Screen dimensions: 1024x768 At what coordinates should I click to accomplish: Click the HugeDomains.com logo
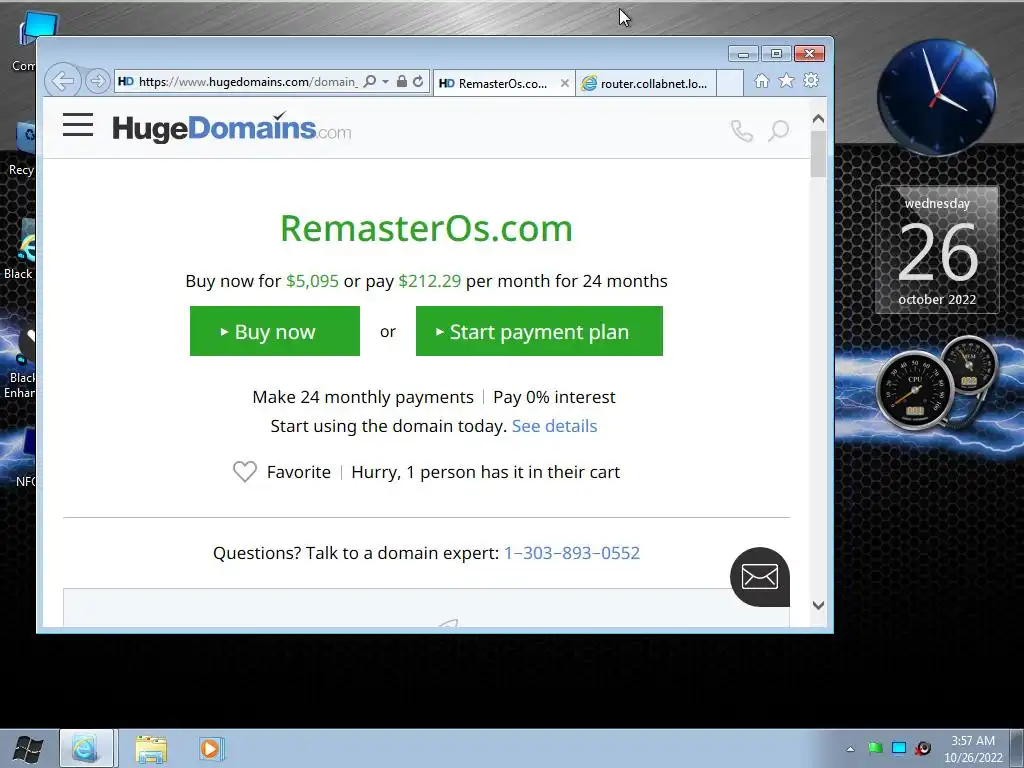232,128
